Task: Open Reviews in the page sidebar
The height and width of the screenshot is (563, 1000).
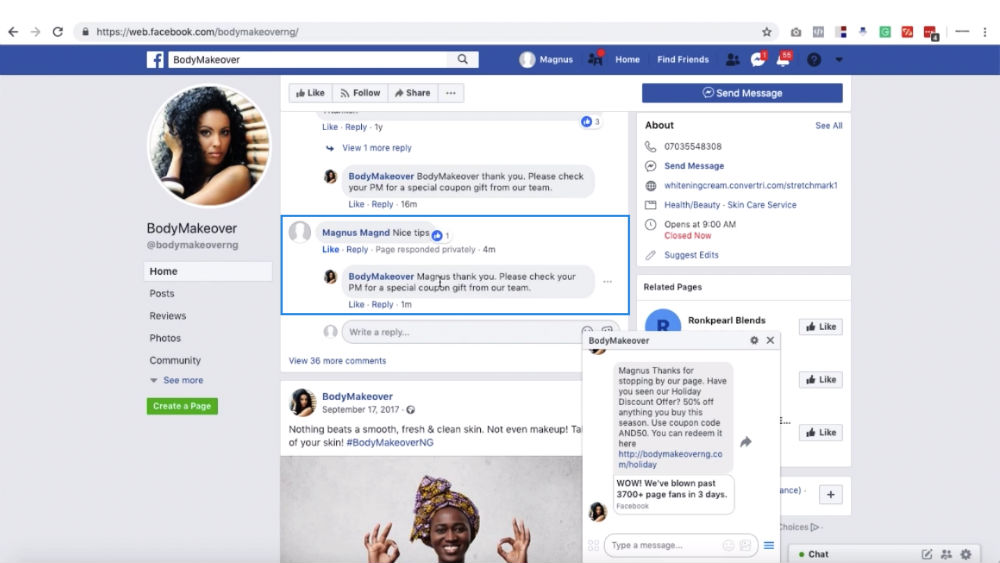Action: [168, 316]
